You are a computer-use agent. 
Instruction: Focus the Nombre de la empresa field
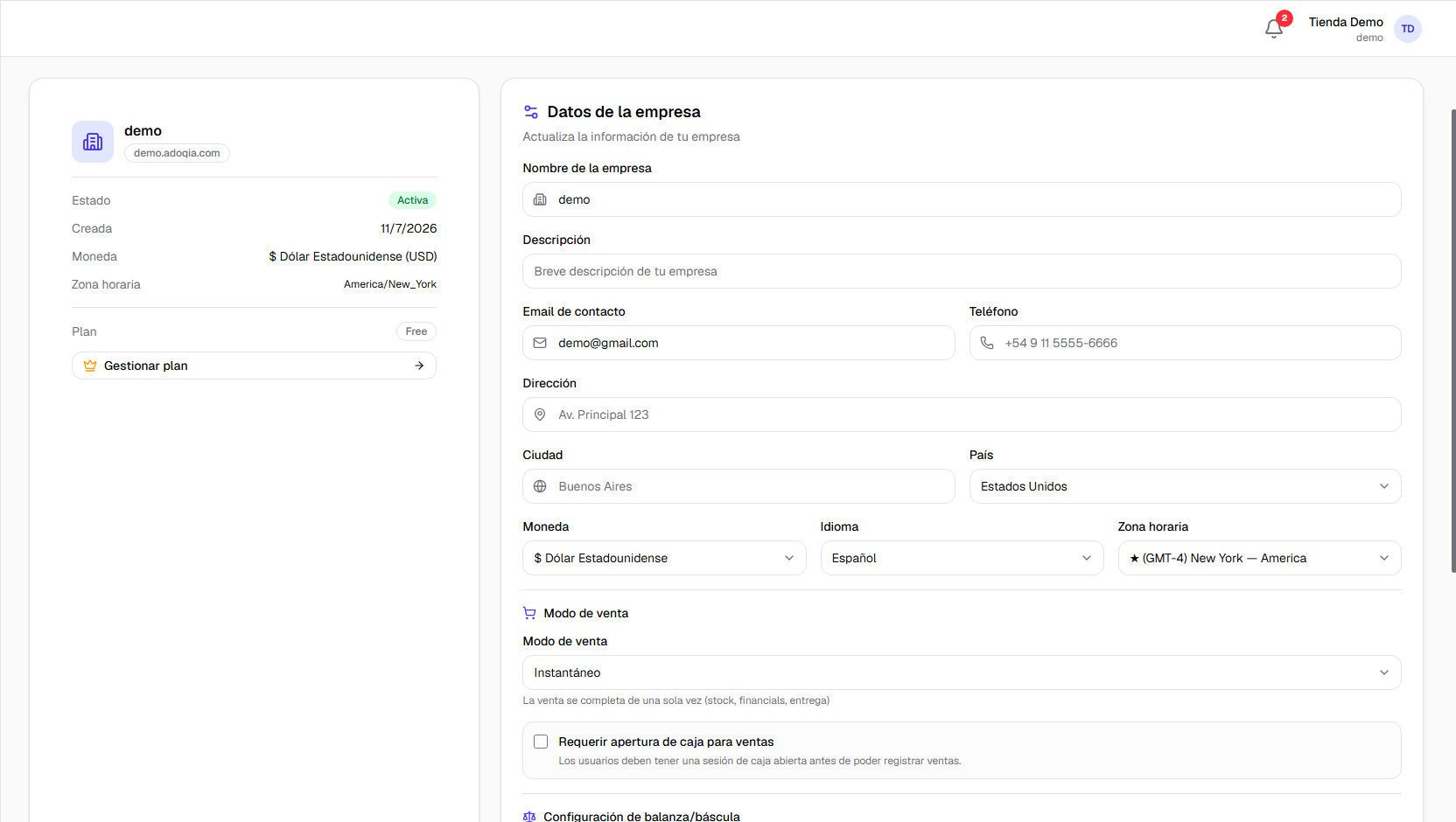pos(962,199)
